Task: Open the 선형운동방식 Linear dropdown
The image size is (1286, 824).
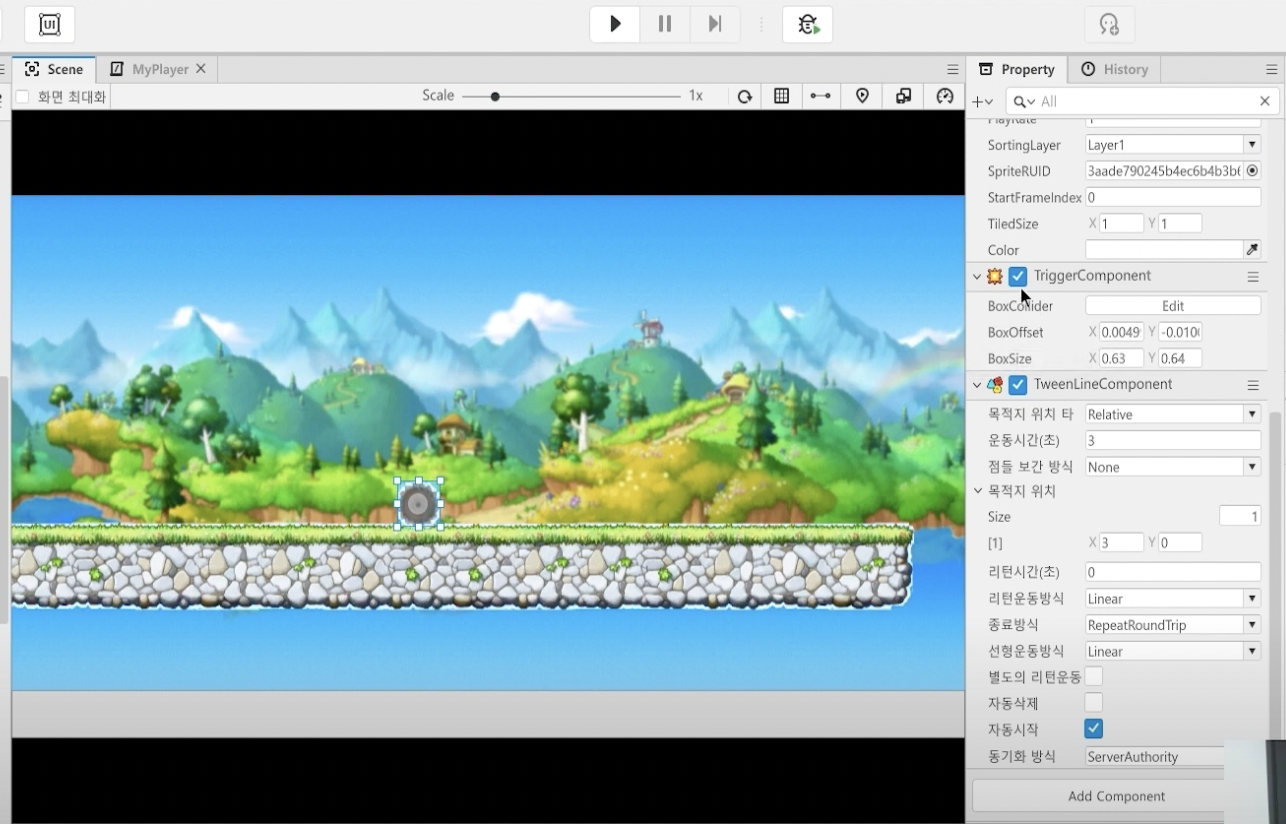Action: coord(1173,651)
